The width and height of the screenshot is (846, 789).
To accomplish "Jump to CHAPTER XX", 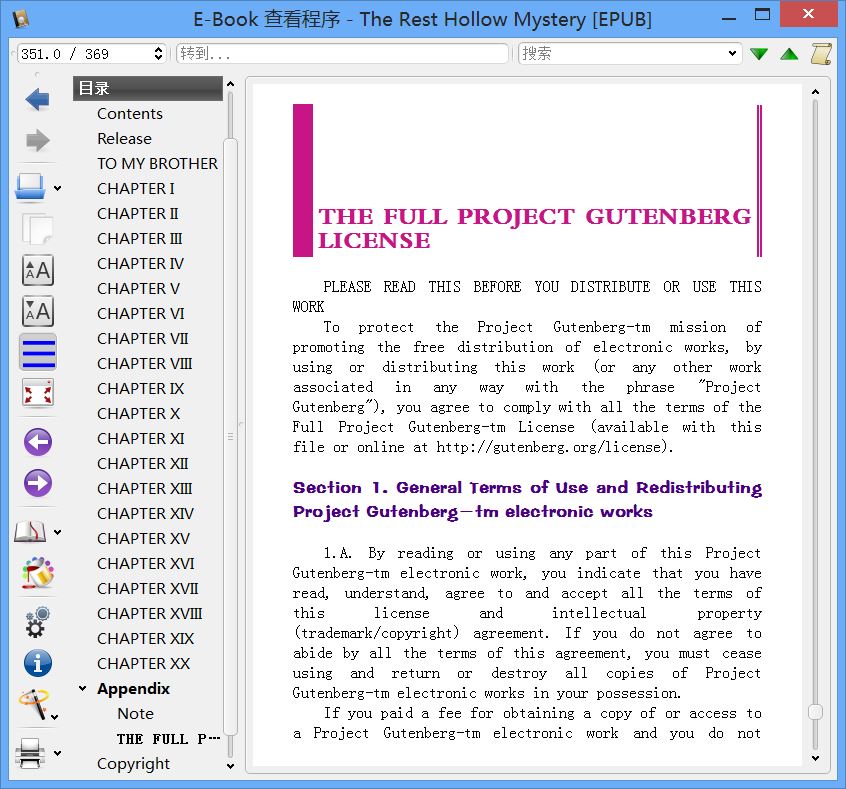I will coord(144,664).
